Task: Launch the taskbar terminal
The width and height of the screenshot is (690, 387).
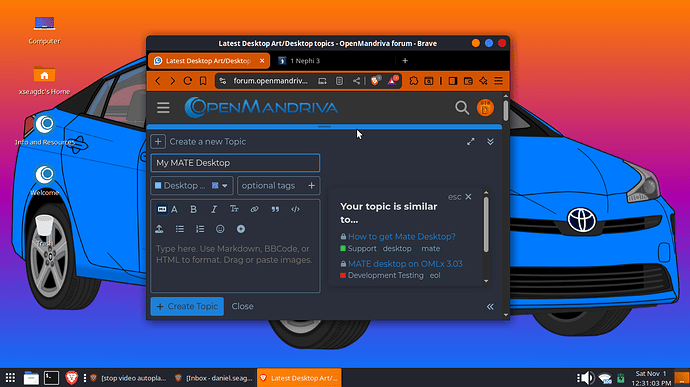Action: (x=51, y=378)
